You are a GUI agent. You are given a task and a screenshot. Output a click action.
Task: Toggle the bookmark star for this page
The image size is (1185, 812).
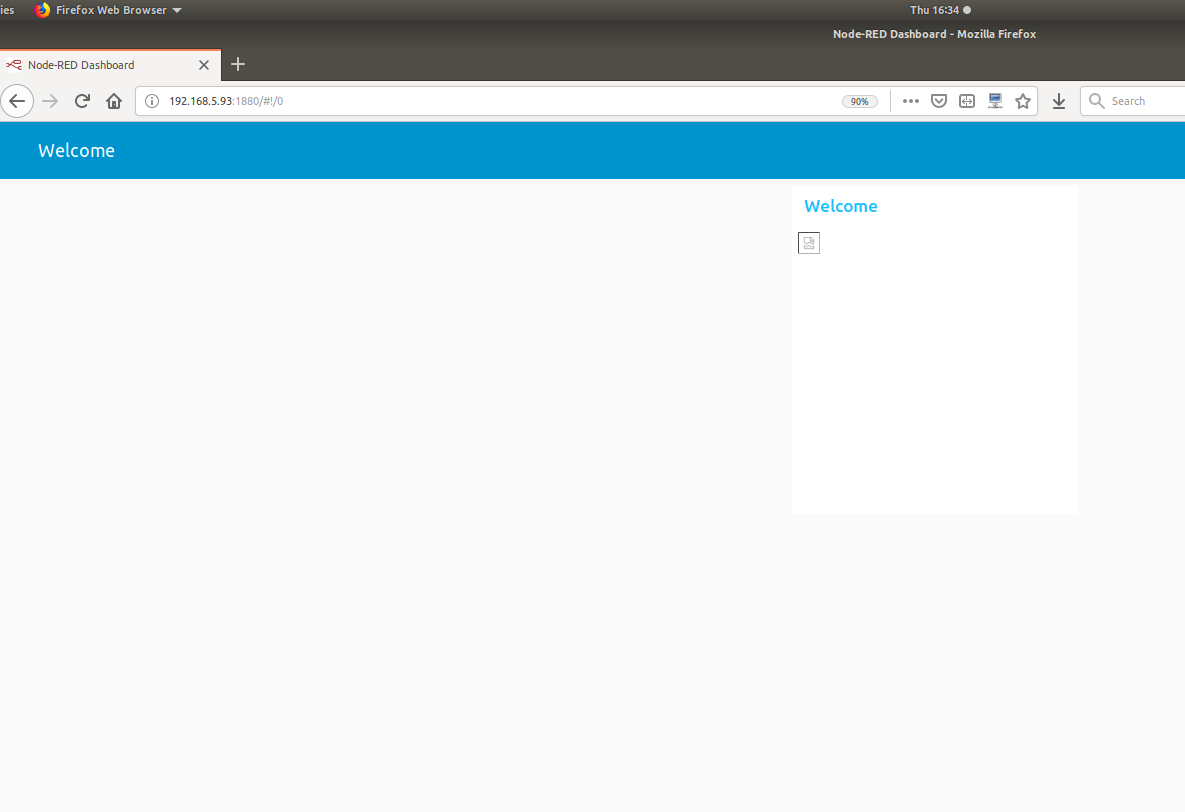pos(1022,101)
